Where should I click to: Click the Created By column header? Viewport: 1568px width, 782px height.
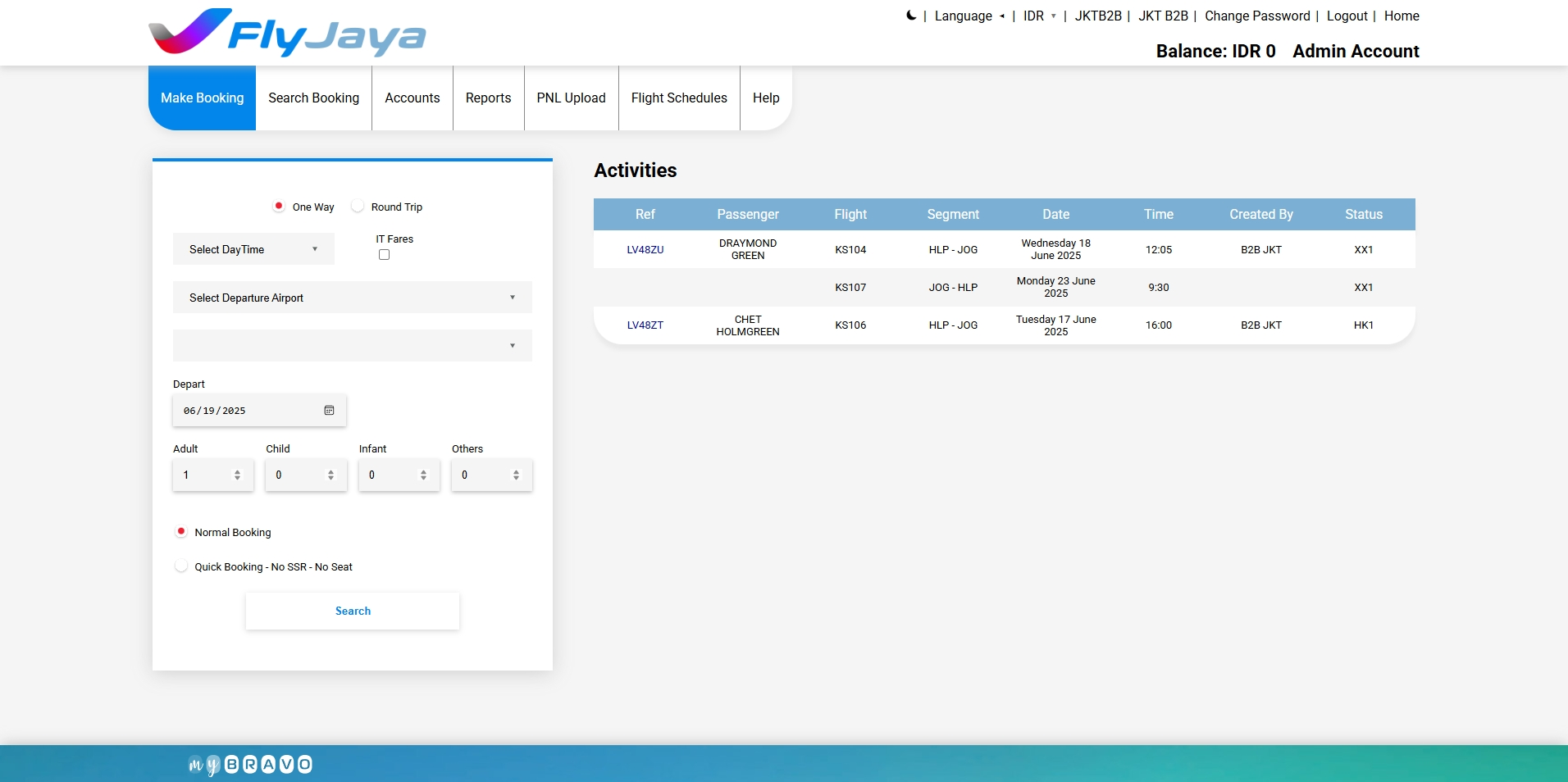tap(1261, 214)
